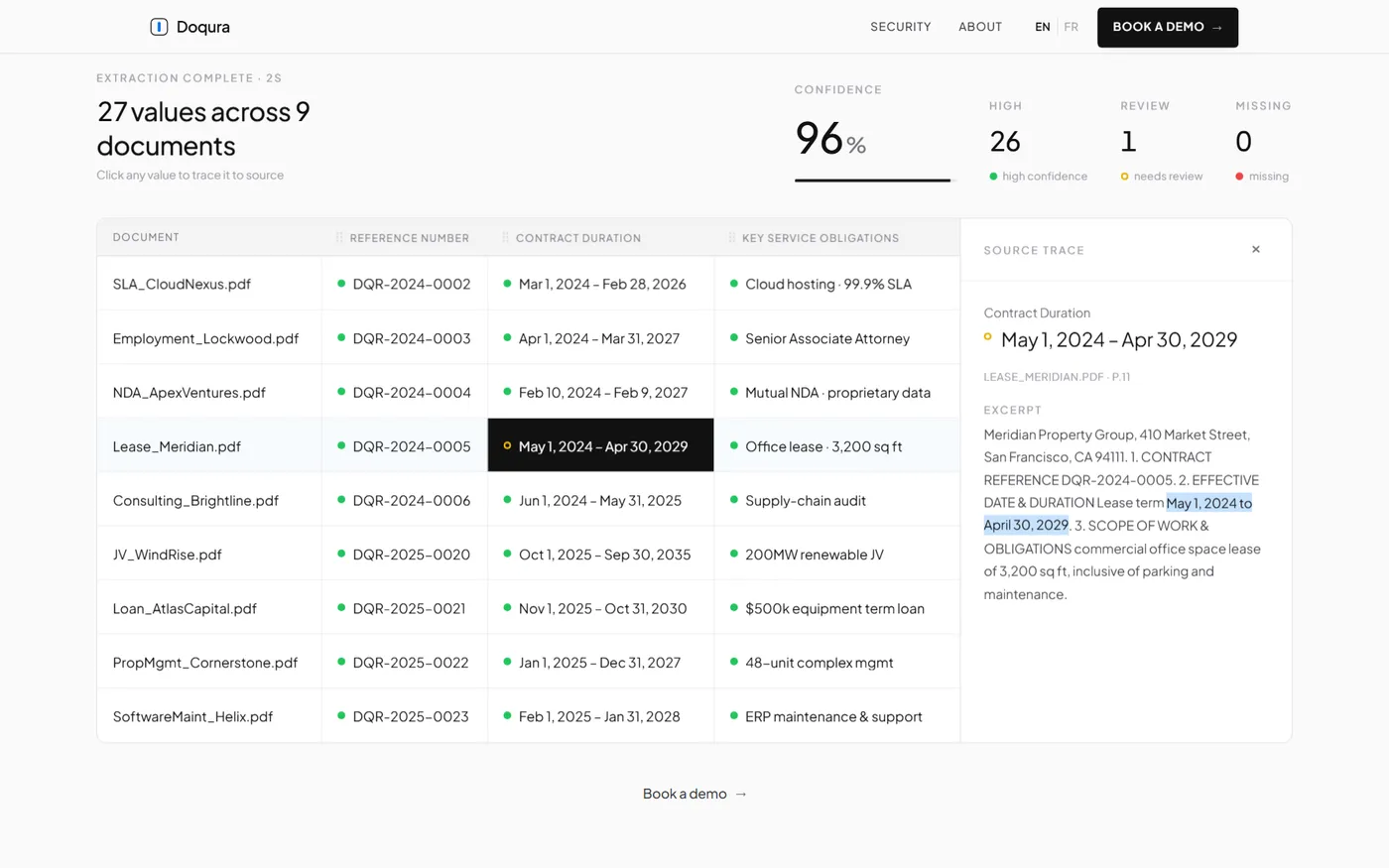
Task: Click the Key Service Obligations column header
Action: click(x=821, y=238)
